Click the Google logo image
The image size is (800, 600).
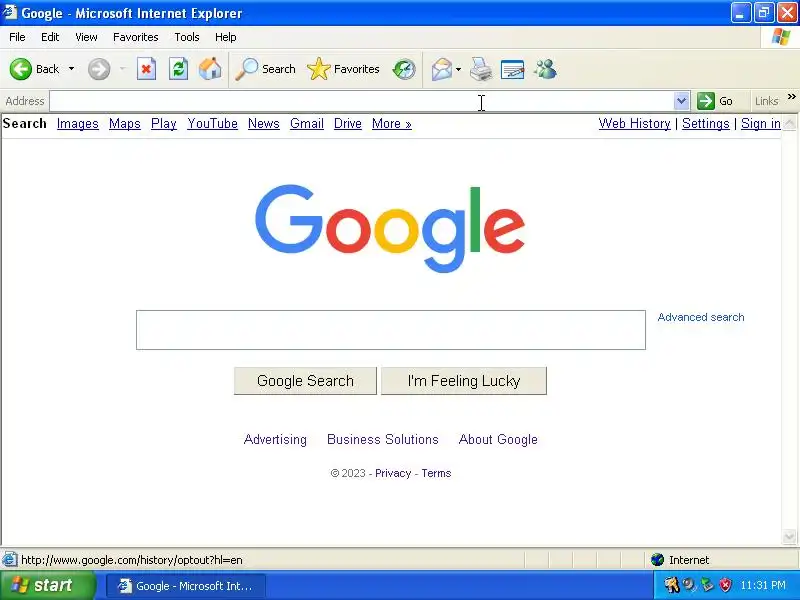pyautogui.click(x=390, y=228)
